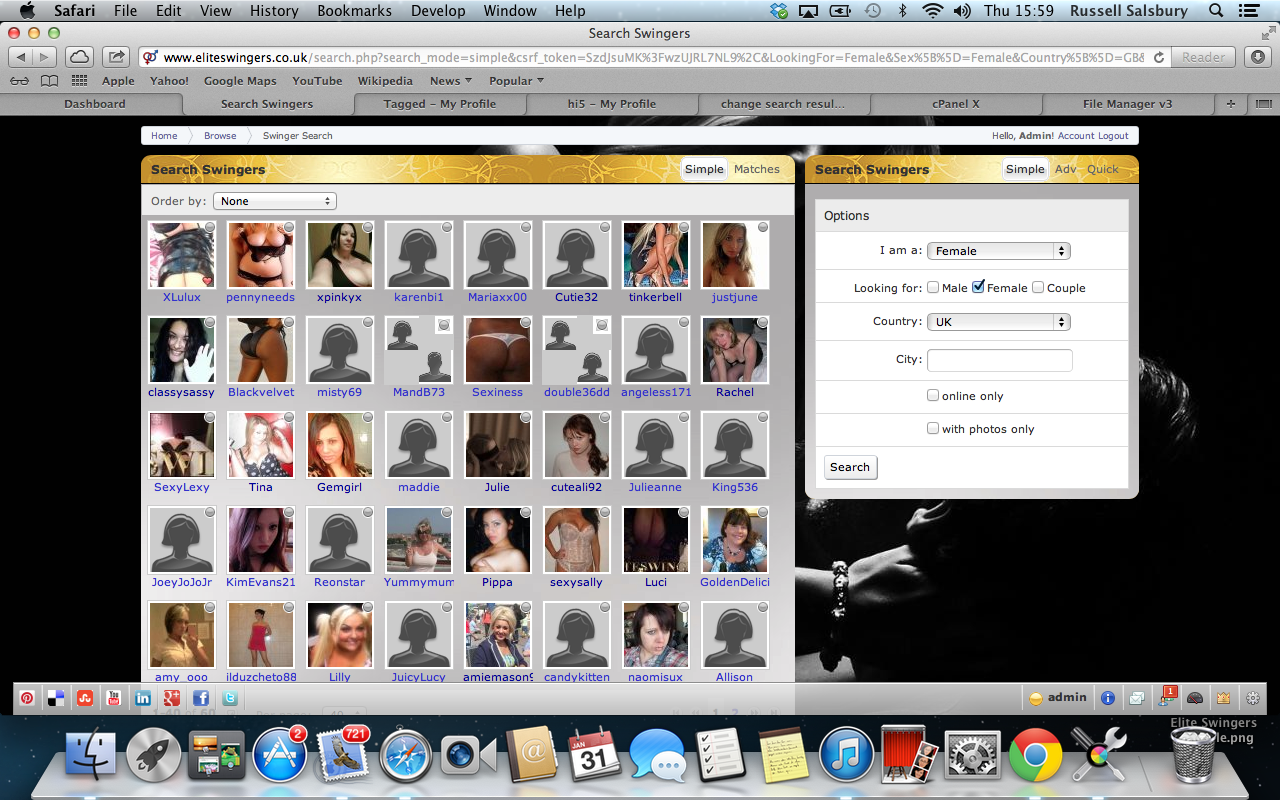Click the Pinterest share icon
The width and height of the screenshot is (1280, 800).
coord(27,698)
